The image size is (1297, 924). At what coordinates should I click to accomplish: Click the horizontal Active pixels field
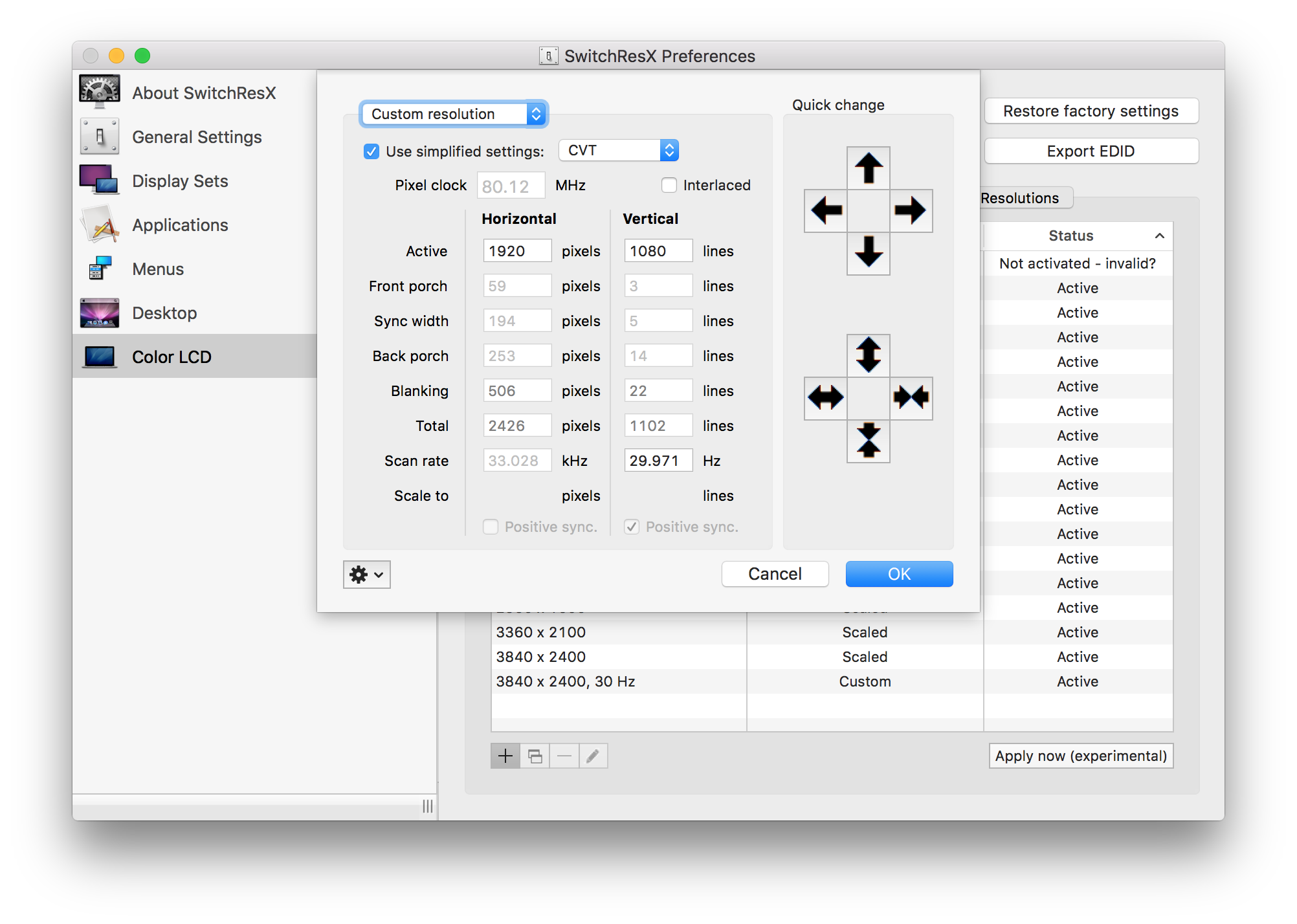pos(516,251)
